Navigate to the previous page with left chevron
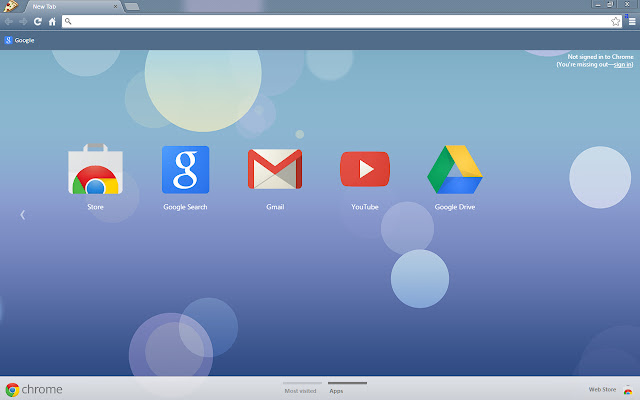The height and width of the screenshot is (400, 640). point(22,215)
